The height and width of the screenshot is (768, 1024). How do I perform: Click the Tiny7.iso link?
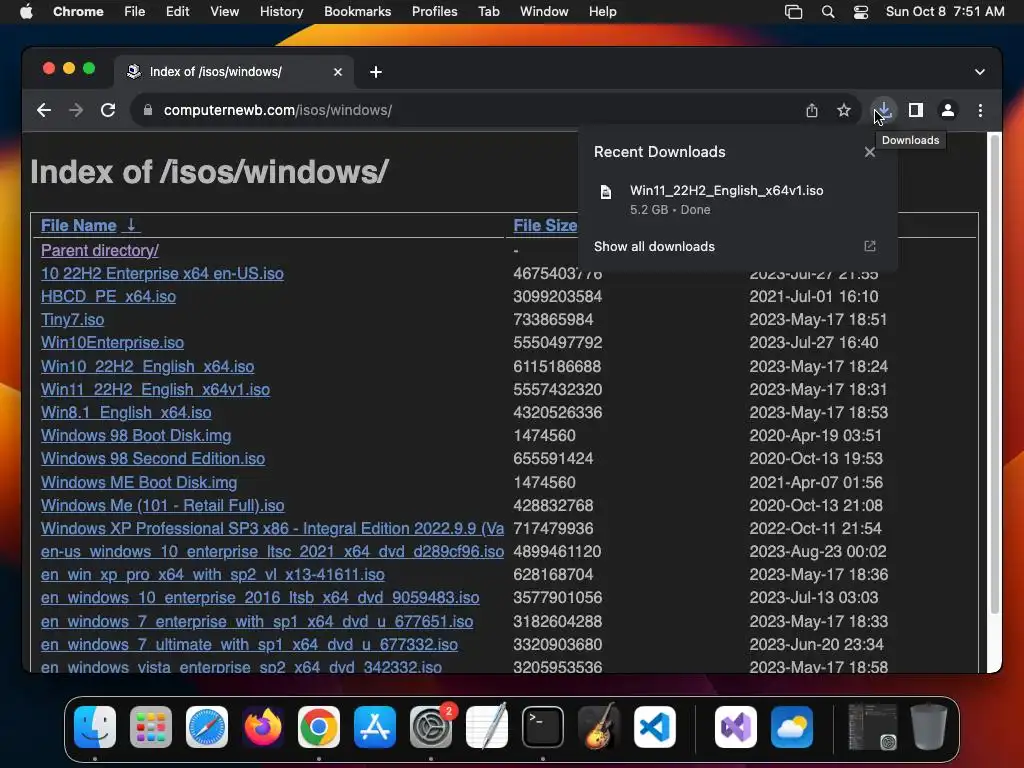click(72, 320)
